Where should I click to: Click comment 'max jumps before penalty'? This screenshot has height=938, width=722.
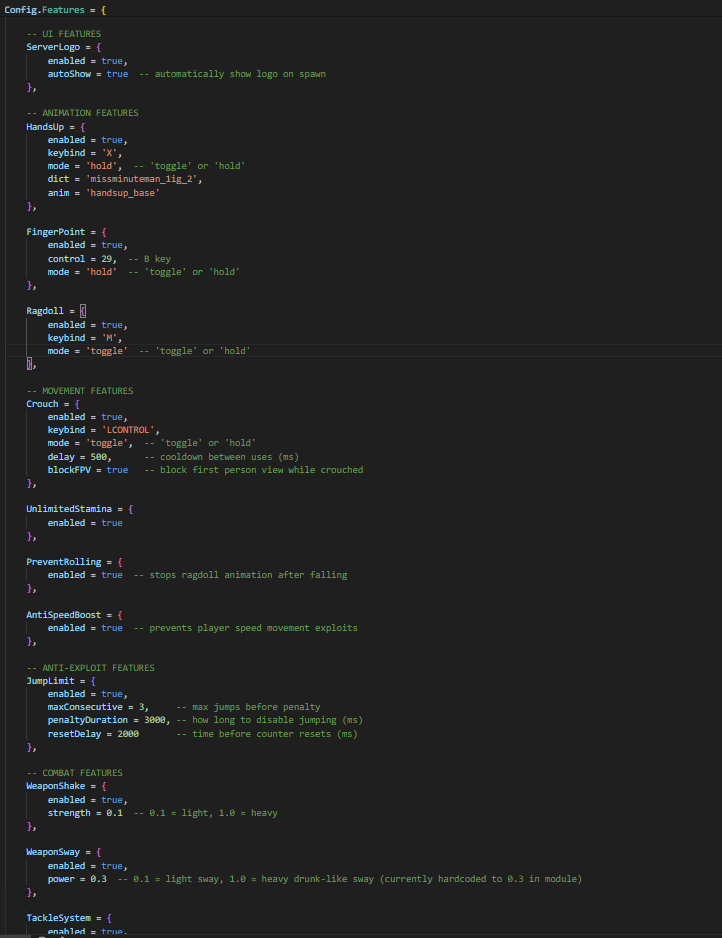[x=256, y=707]
